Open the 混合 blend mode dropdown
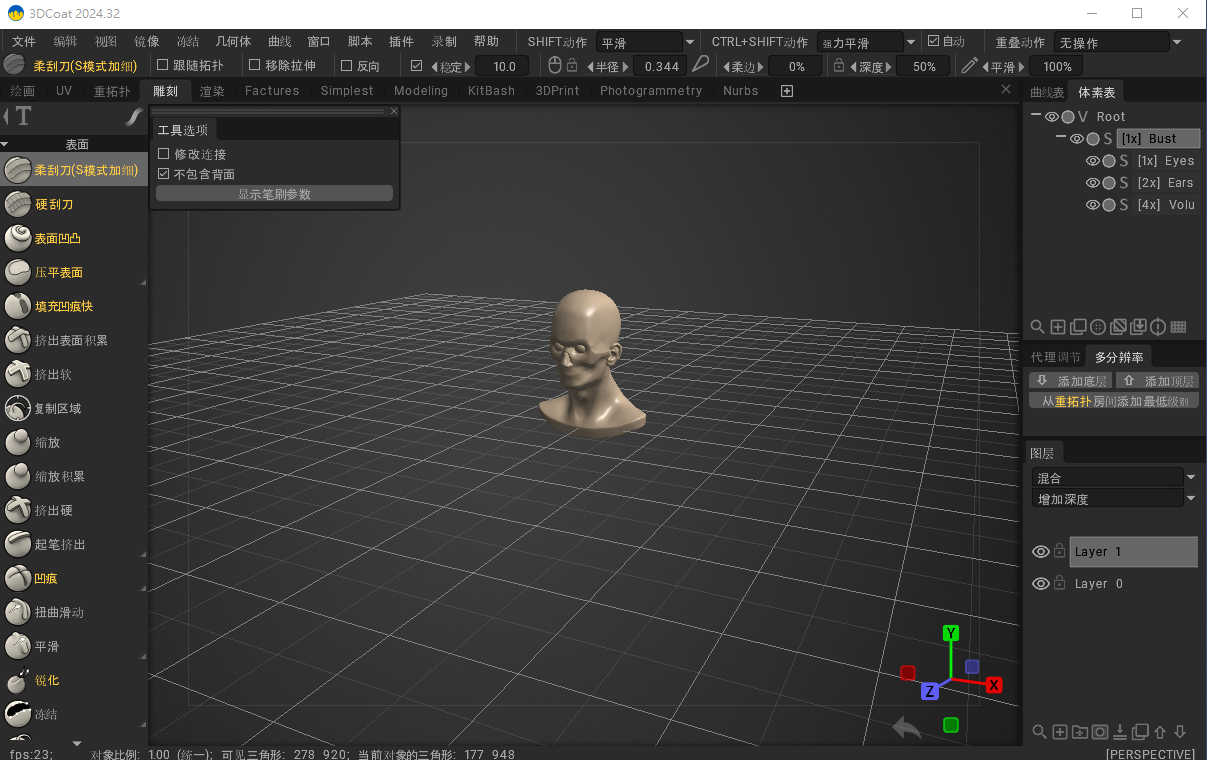 coord(1114,477)
